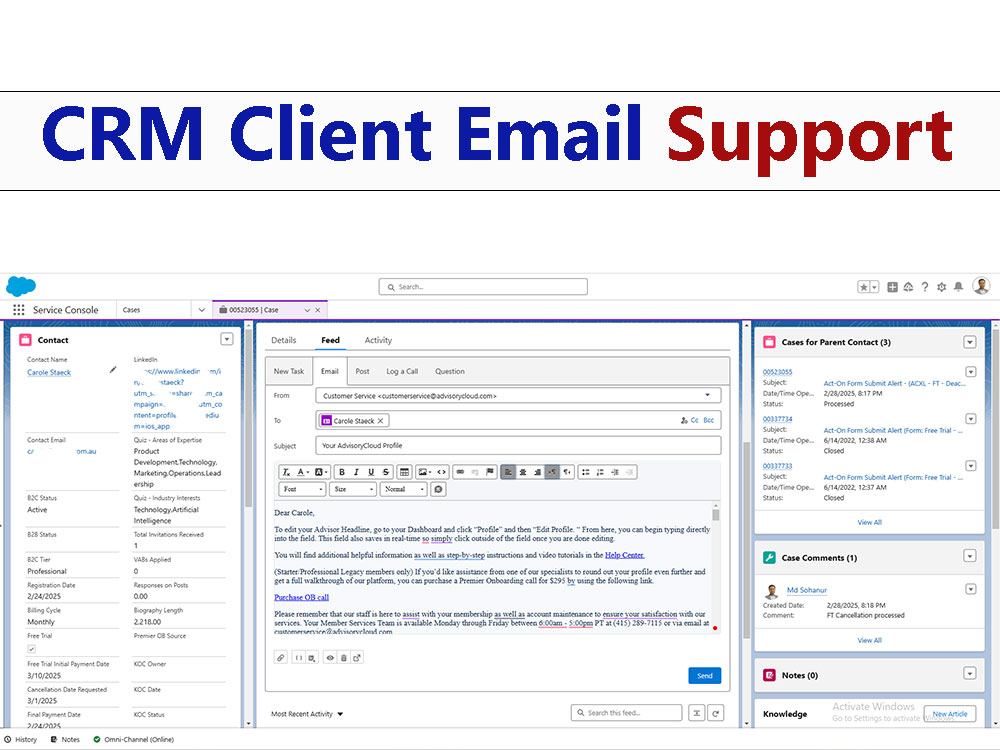Click the source code icon
Viewport: 1000px width, 750px height.
[441, 472]
